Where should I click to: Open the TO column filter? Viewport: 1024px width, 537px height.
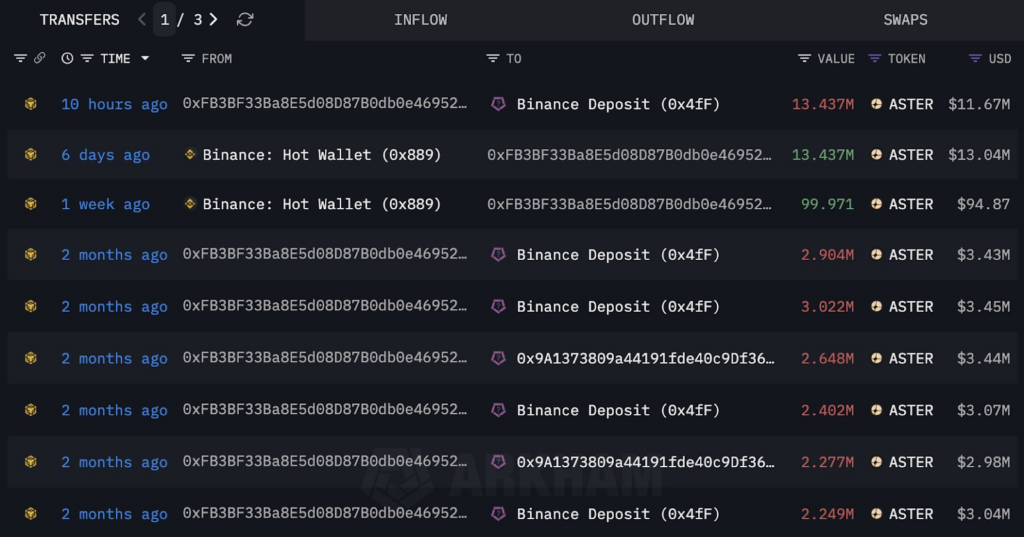(493, 59)
